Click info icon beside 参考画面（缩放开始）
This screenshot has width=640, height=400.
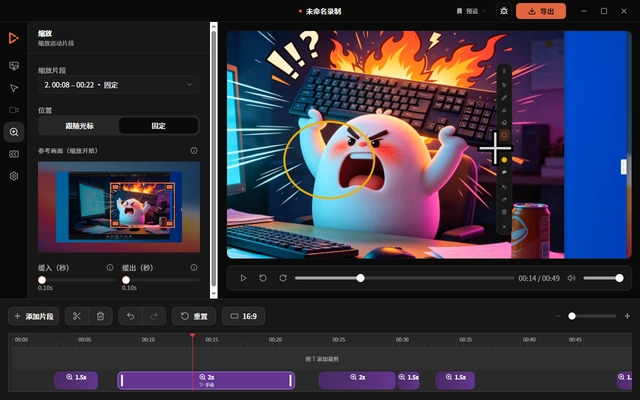(x=194, y=151)
